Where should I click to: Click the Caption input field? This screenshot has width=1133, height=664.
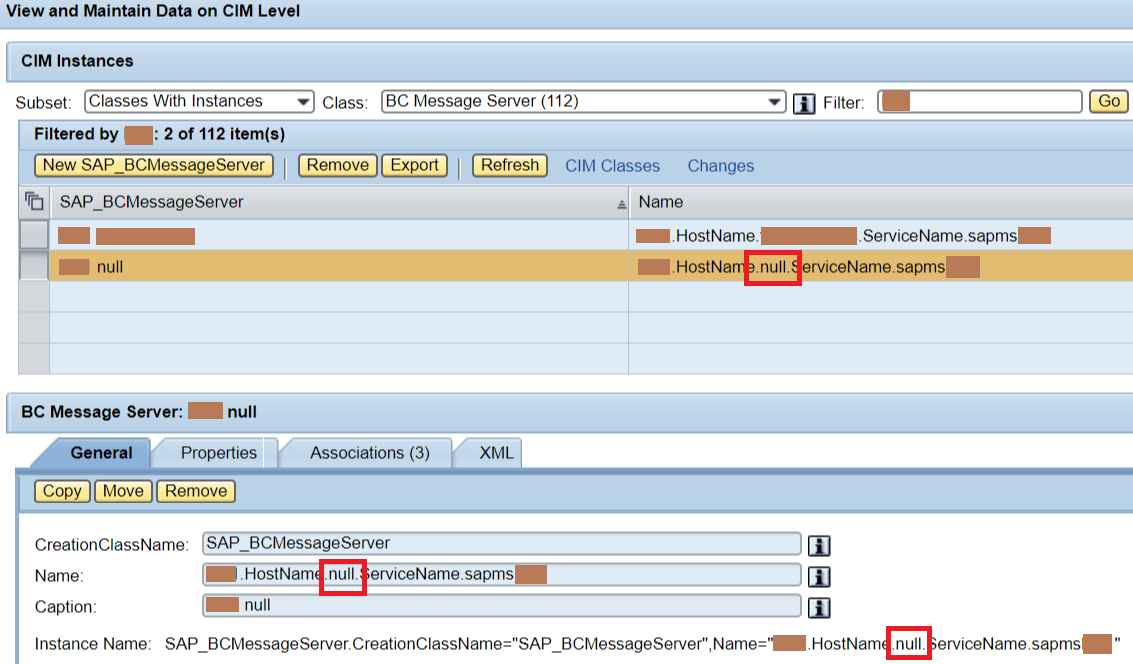501,605
